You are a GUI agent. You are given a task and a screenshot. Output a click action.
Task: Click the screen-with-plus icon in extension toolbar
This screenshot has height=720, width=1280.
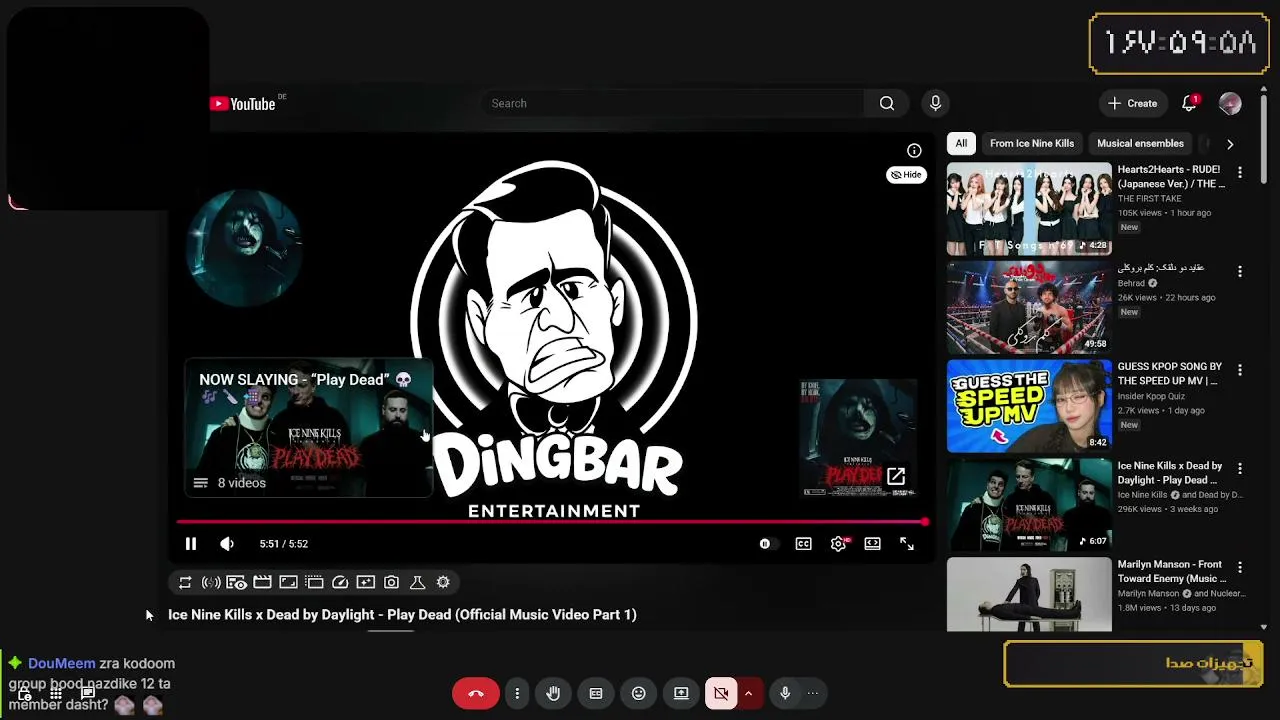[x=366, y=582]
